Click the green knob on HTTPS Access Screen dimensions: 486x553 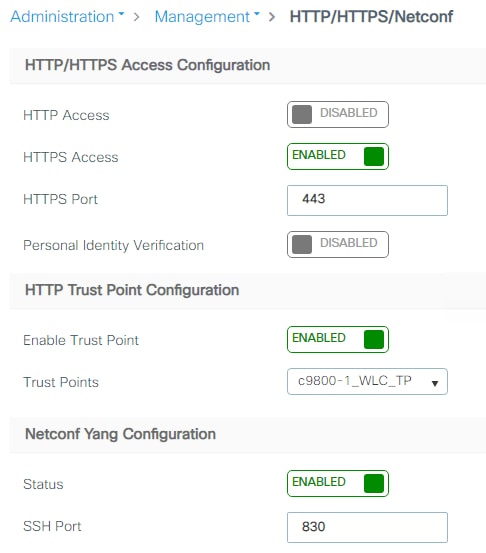pyautogui.click(x=374, y=156)
